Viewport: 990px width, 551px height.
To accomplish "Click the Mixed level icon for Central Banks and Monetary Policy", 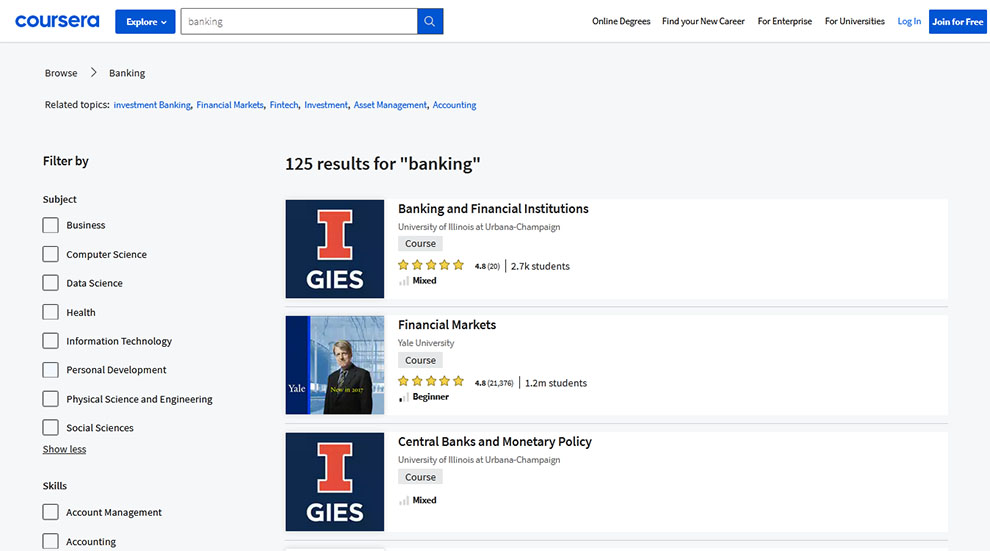I will pyautogui.click(x=403, y=501).
